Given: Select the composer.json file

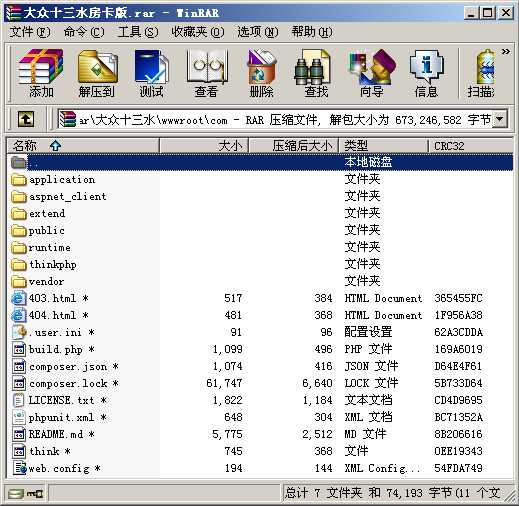Looking at the screenshot, I should (x=68, y=366).
